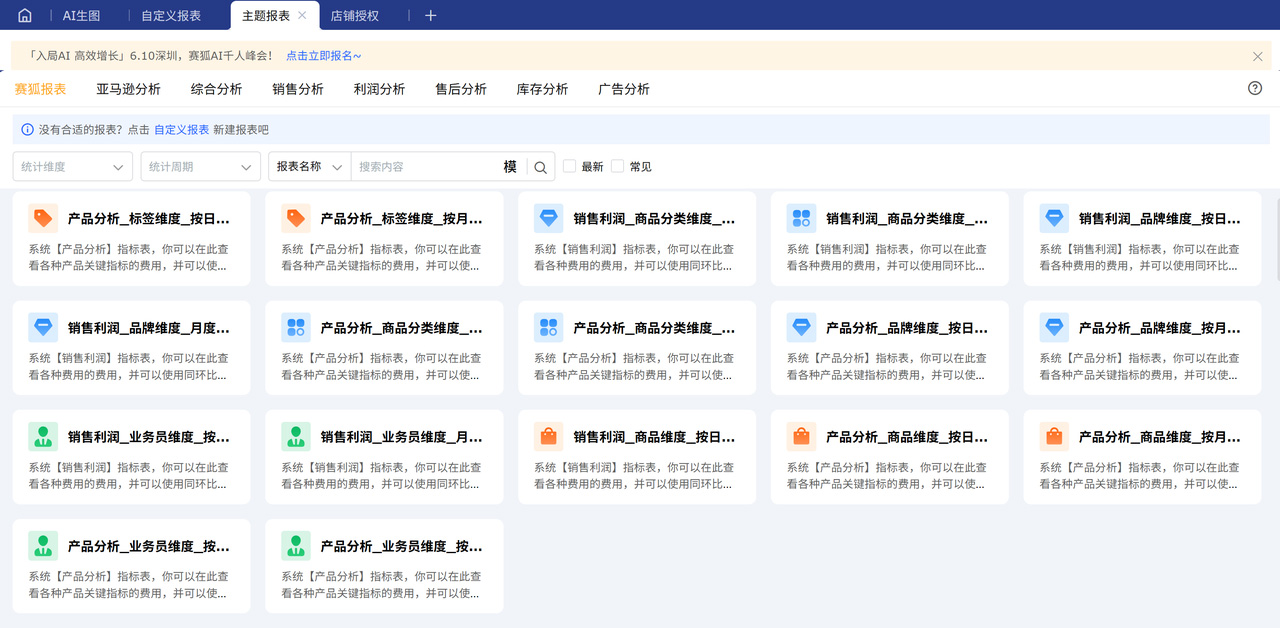Dismiss the 赛狐AI千人峰会 banner
This screenshot has width=1280, height=628.
[1257, 57]
